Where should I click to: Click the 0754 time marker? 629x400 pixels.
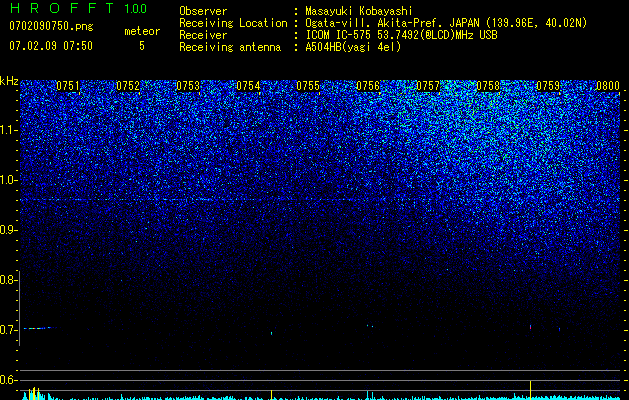pyautogui.click(x=248, y=85)
